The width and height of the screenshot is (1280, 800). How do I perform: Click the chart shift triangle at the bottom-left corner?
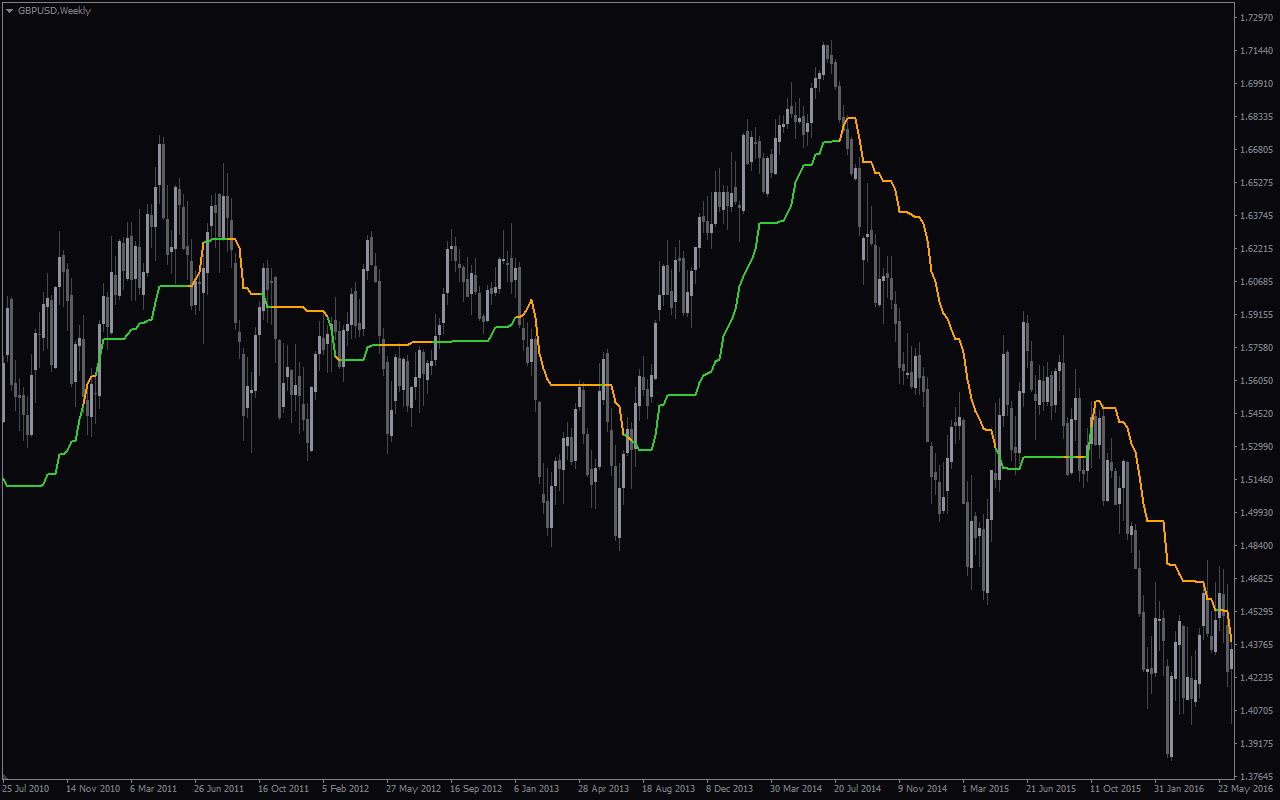tap(4, 777)
